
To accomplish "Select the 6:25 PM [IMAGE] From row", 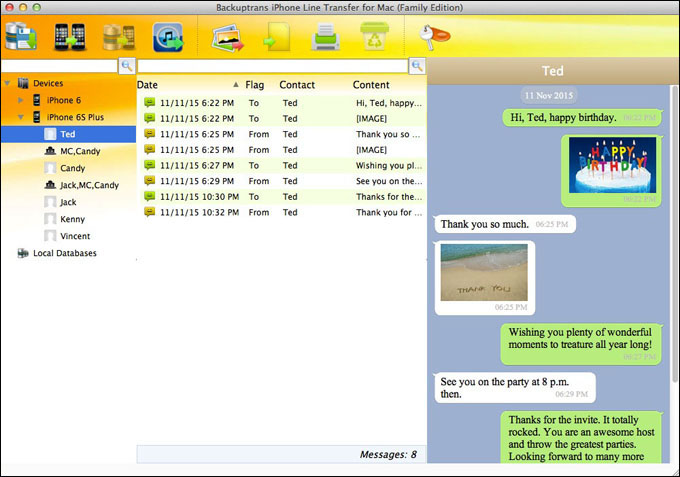I will tap(282, 150).
